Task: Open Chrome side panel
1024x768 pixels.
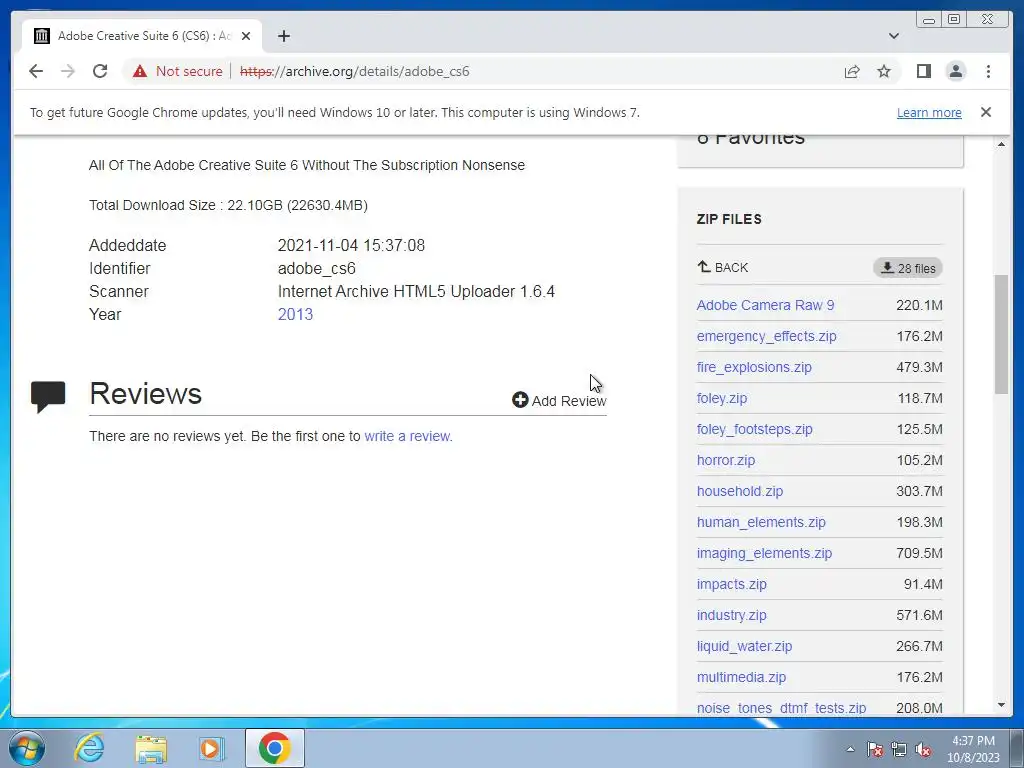Action: coord(923,71)
